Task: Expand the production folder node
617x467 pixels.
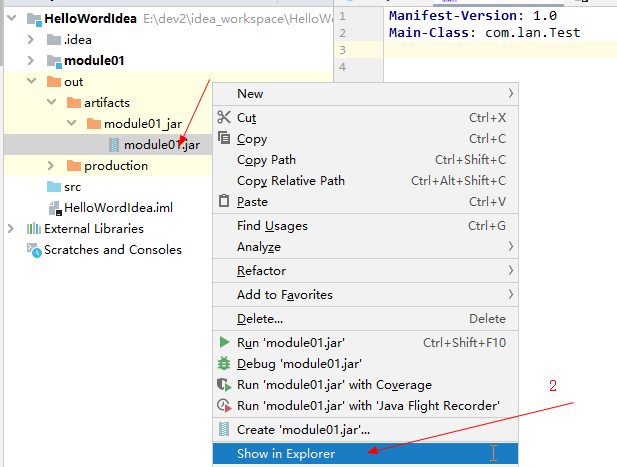Action: pyautogui.click(x=51, y=166)
